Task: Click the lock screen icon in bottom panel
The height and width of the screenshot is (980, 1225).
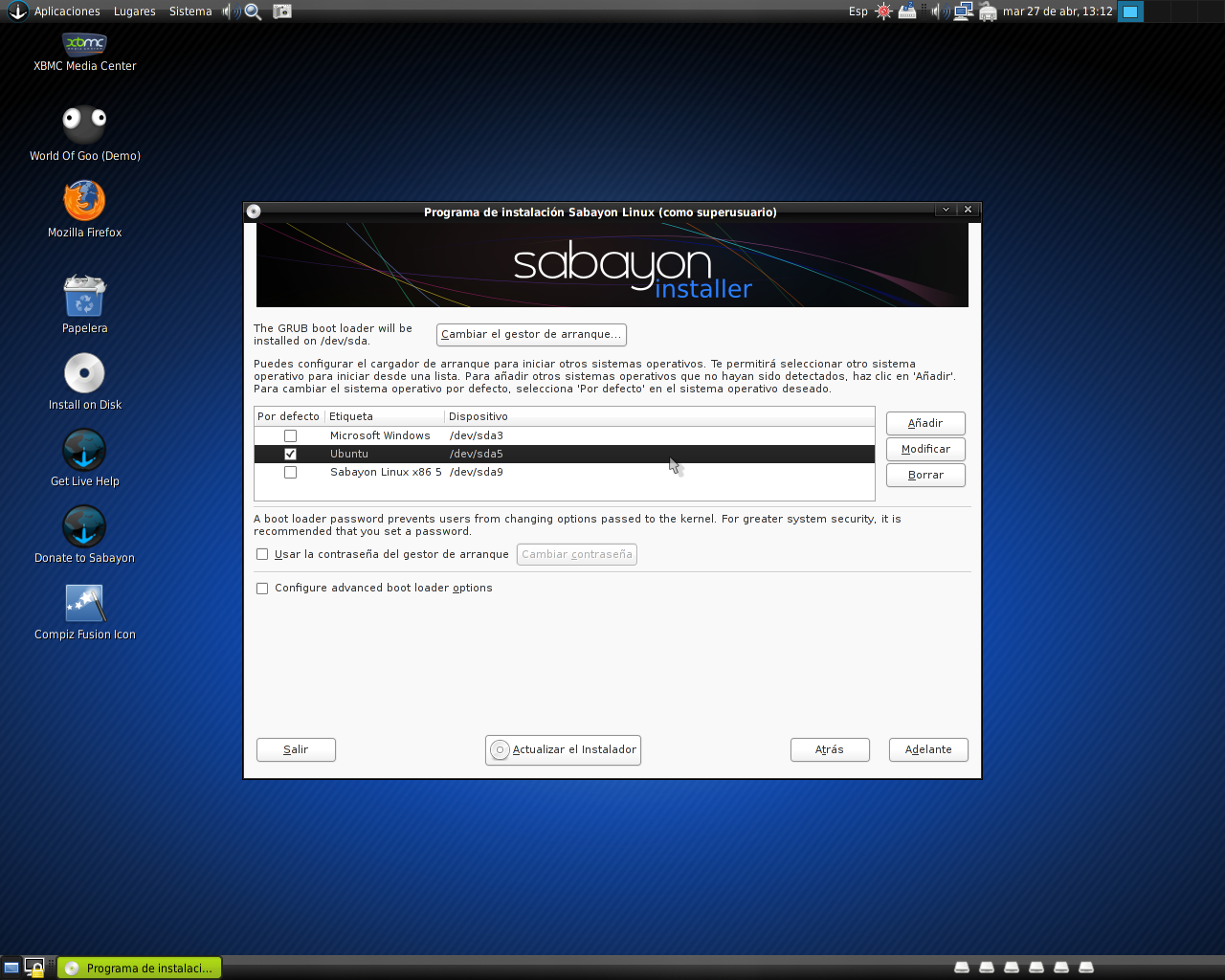Action: point(34,968)
